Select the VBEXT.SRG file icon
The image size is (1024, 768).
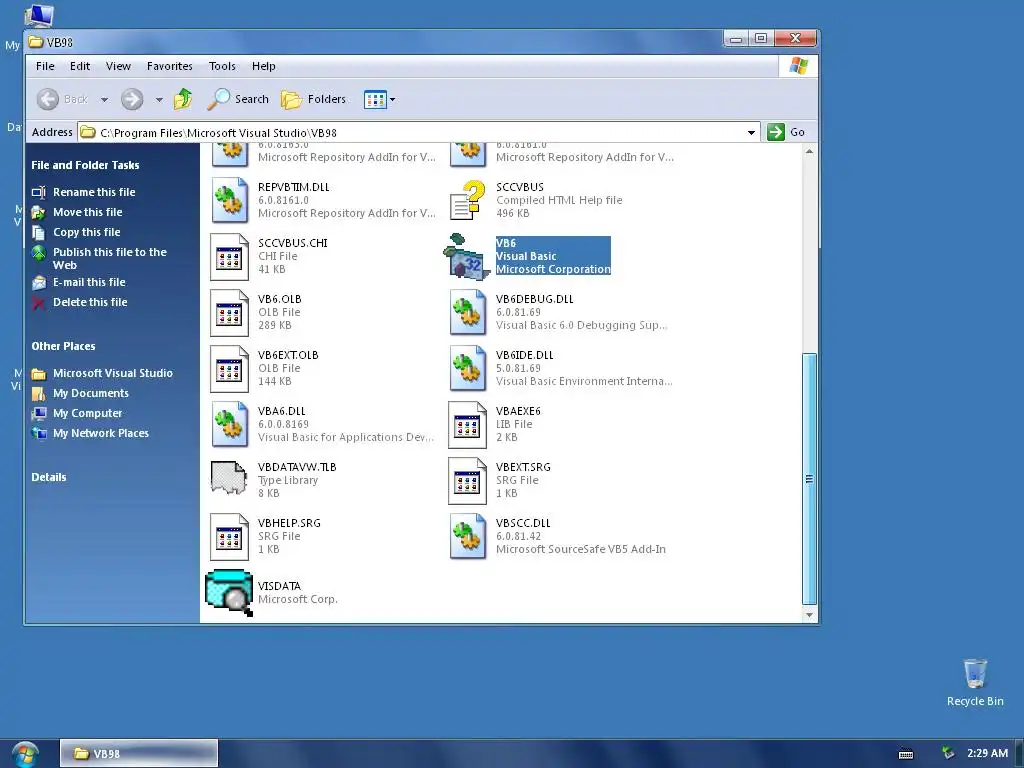[x=467, y=481]
